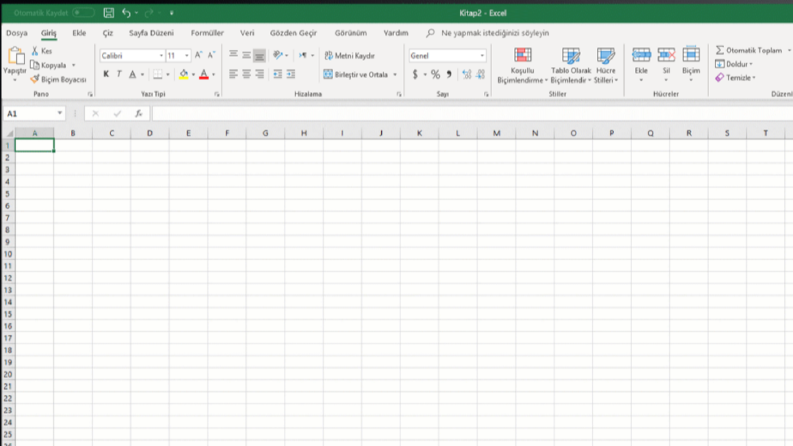This screenshot has height=446, width=793.
Task: Click the Metni Kaydır button
Action: click(x=349, y=56)
